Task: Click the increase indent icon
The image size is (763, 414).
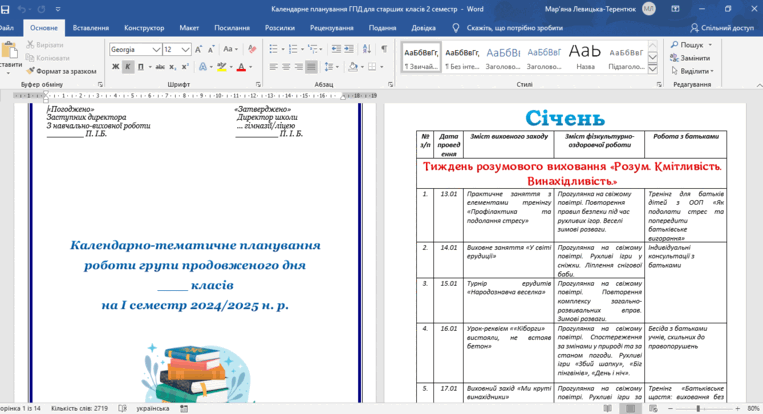Action: tap(348, 49)
